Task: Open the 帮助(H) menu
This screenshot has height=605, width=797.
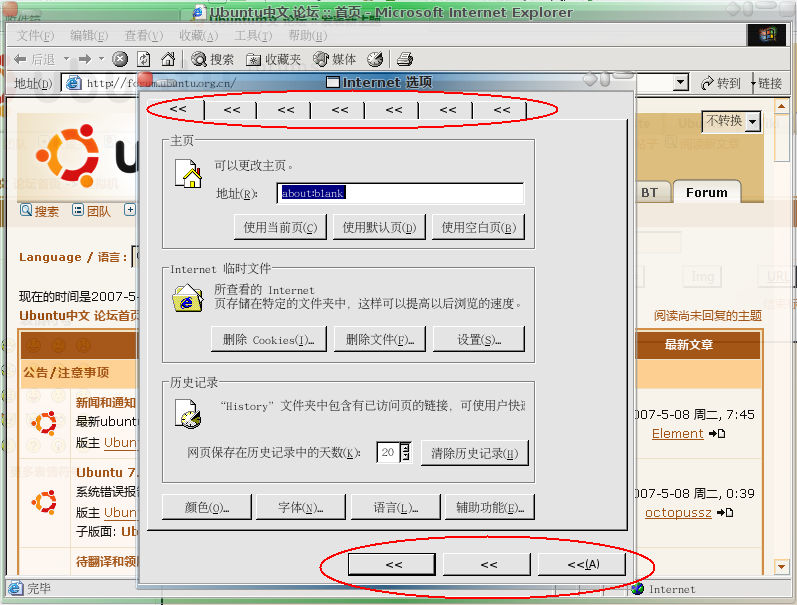Action: (308, 36)
